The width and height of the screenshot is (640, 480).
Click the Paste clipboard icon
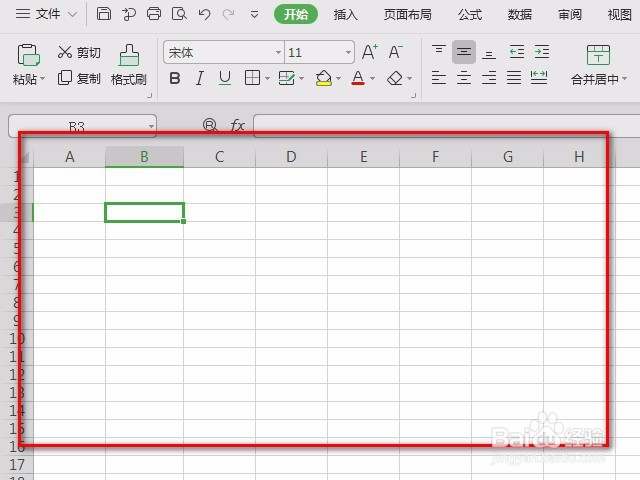pos(28,55)
